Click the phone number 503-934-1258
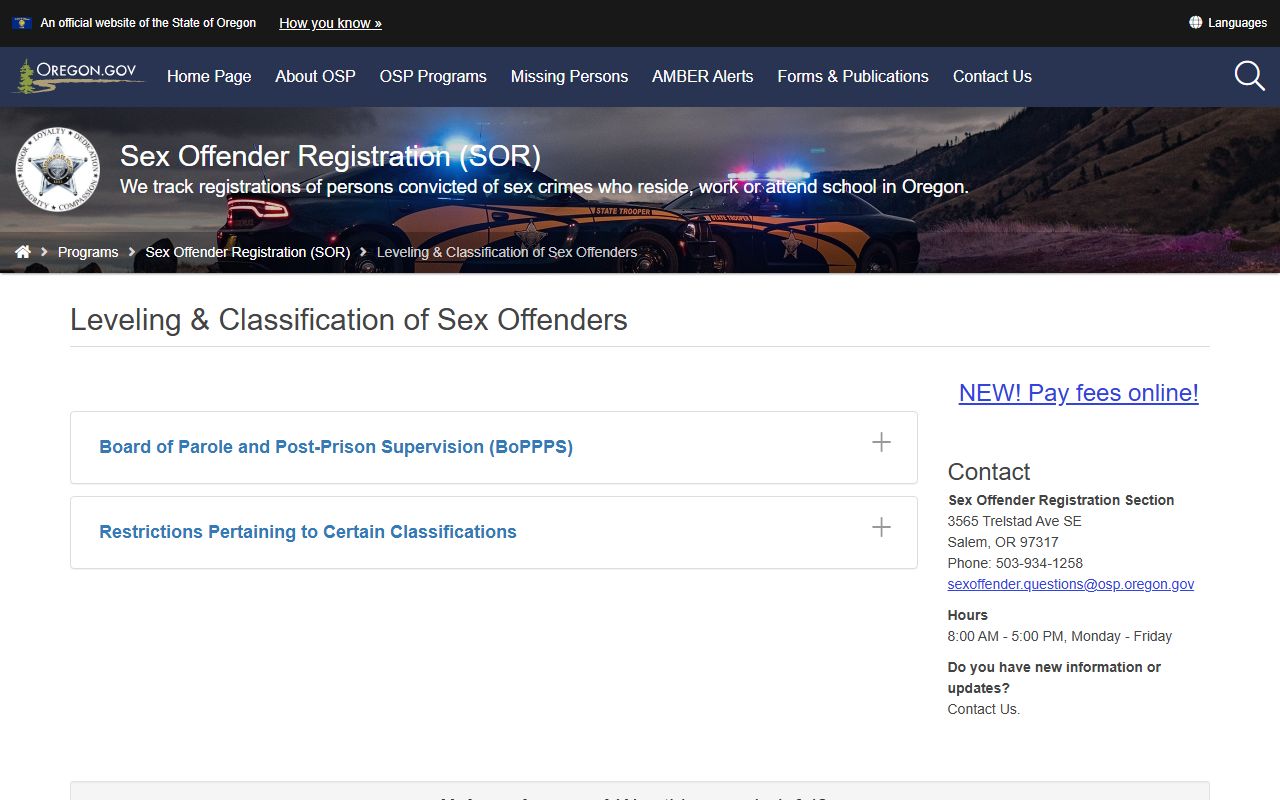The height and width of the screenshot is (800, 1280). 1039,563
